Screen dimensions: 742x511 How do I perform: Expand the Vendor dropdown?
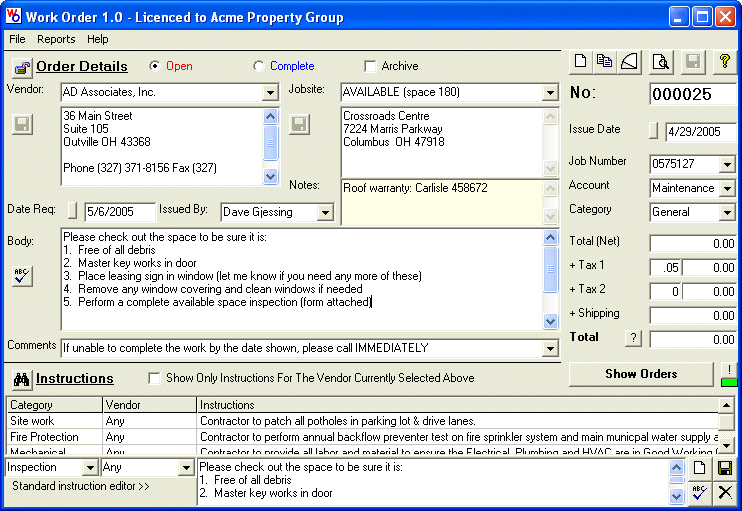pyautogui.click(x=270, y=92)
